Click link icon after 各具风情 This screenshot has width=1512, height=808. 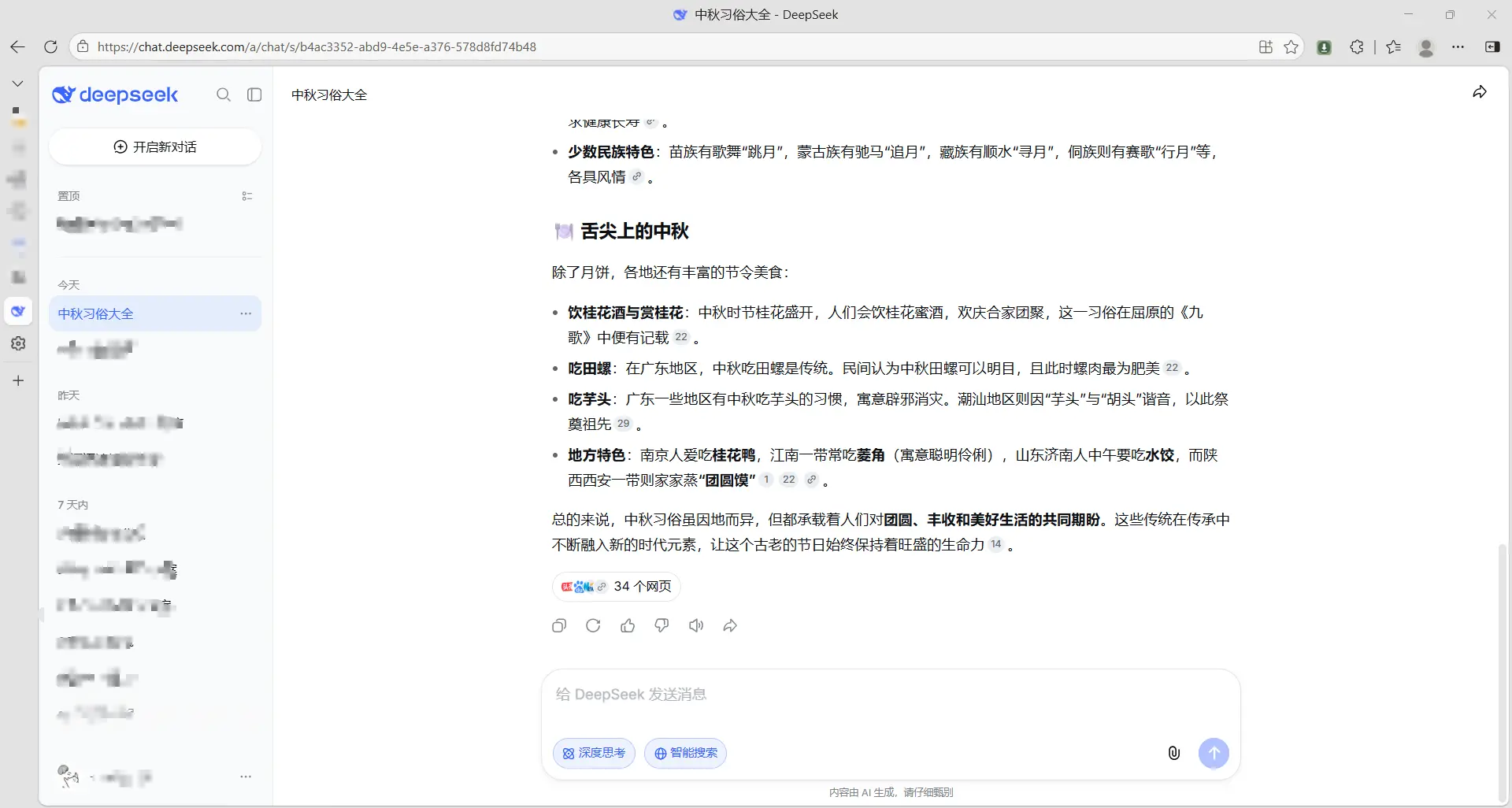click(x=636, y=176)
